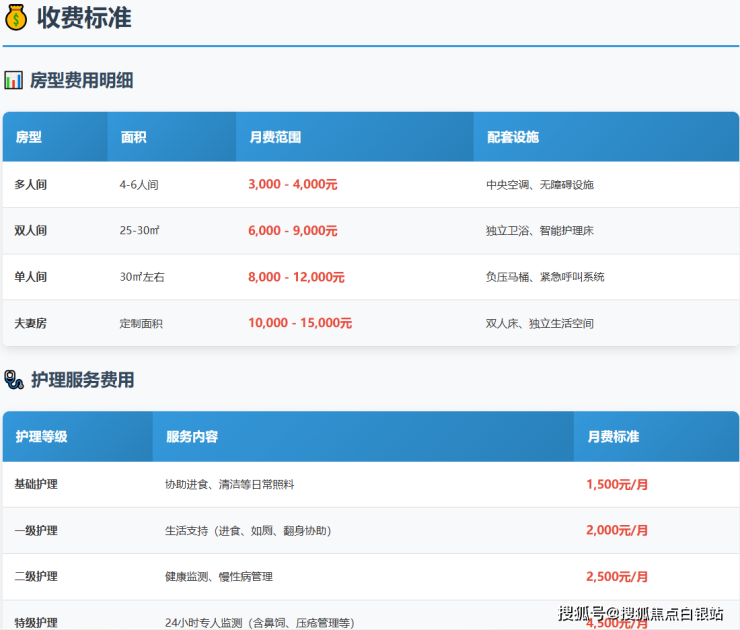Click the stethoscope icon beside 护理服务费用

(13, 379)
